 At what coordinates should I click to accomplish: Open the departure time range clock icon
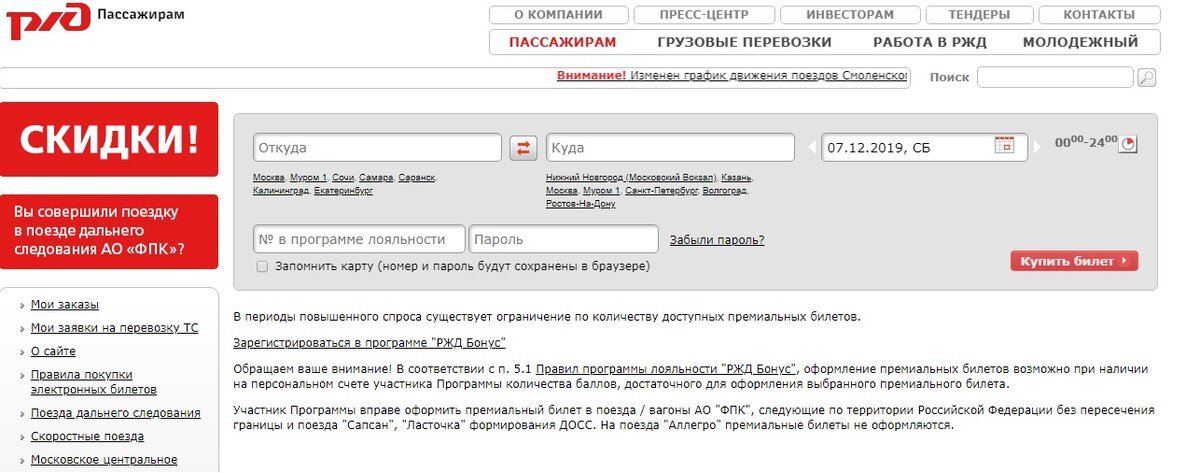click(1129, 144)
